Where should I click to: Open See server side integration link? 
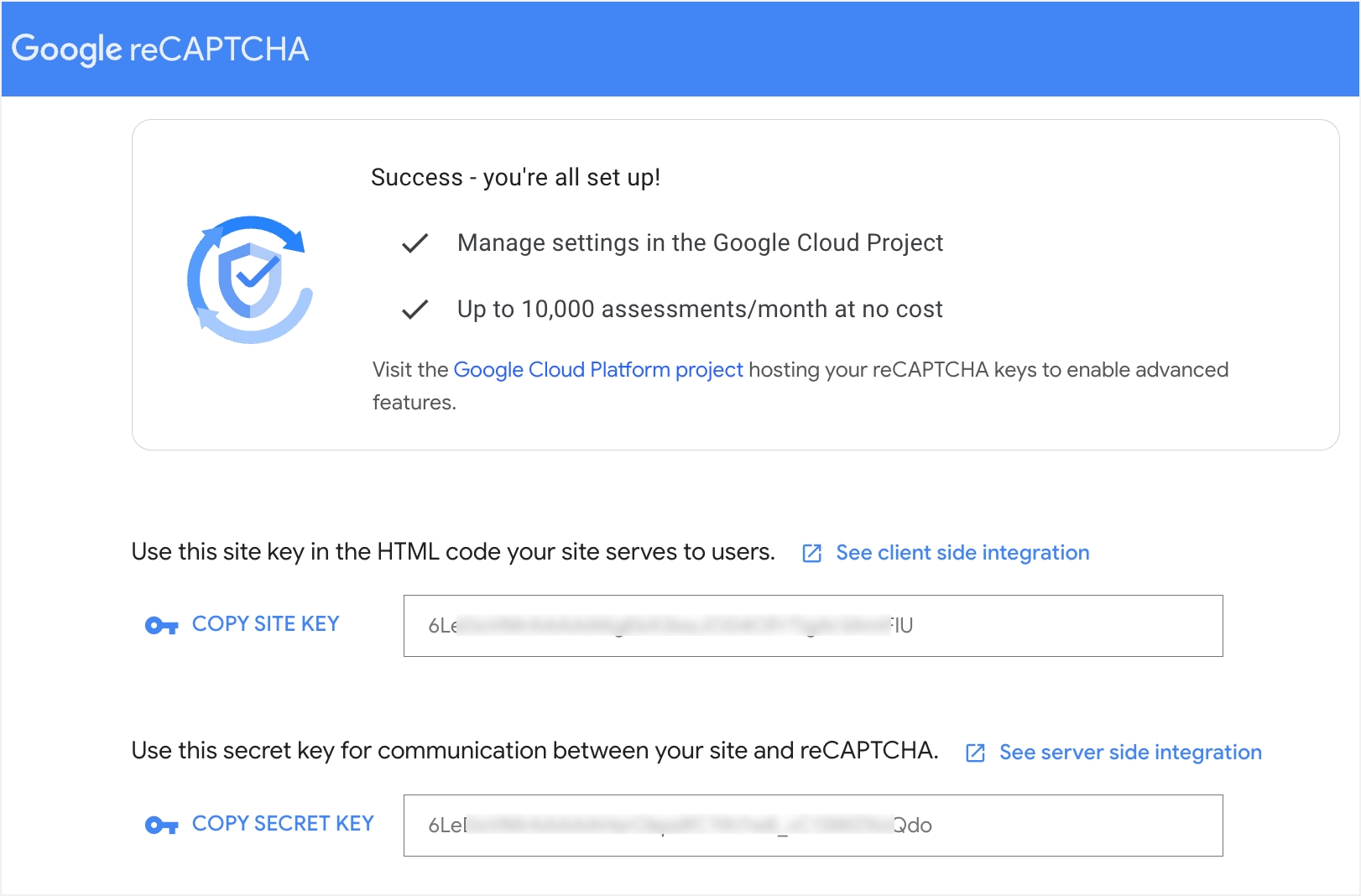(x=1130, y=753)
